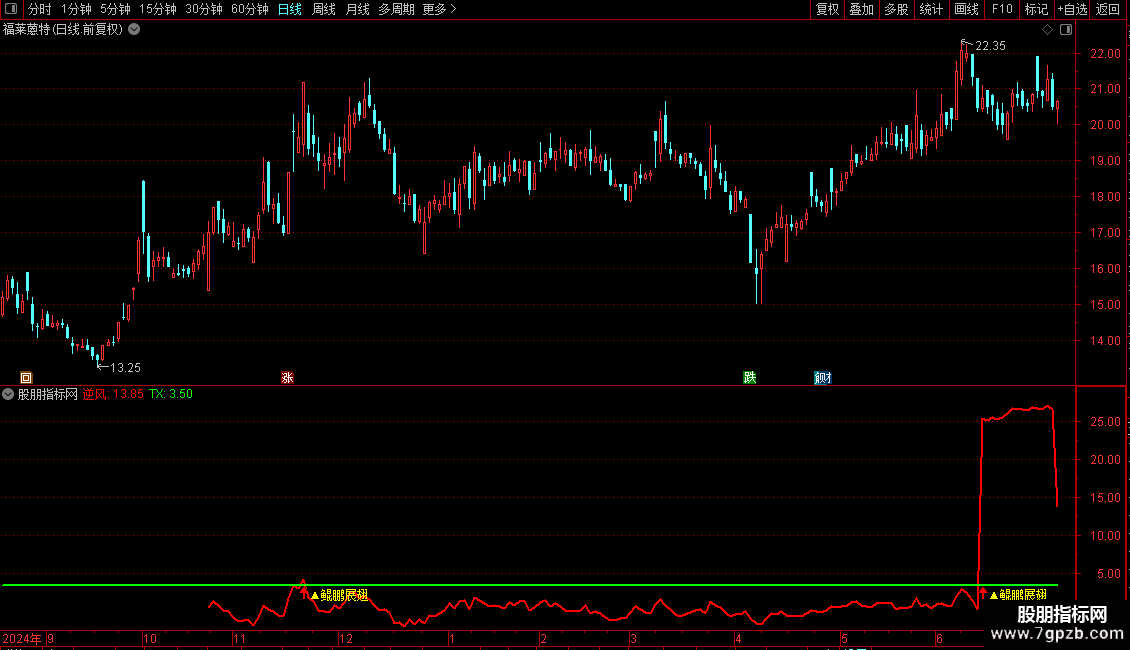
Task: Select the 5分钟 period tab
Action: tap(115, 9)
